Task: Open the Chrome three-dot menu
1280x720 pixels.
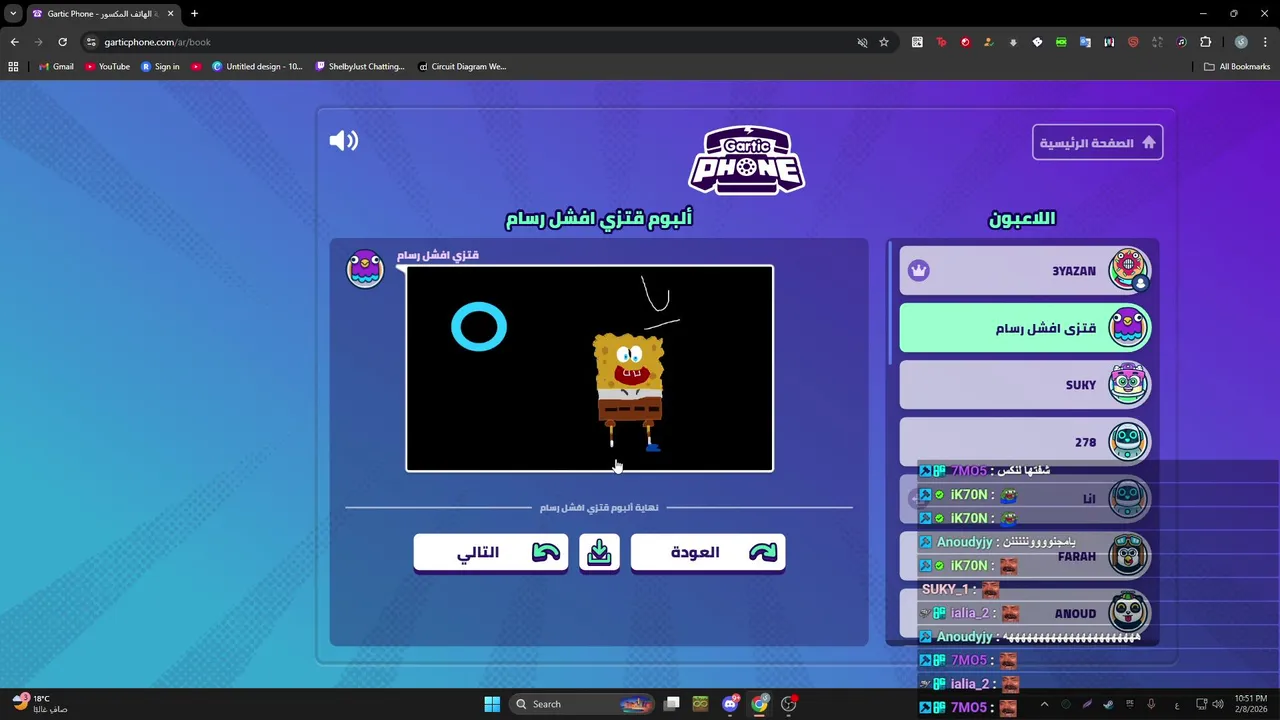Action: tap(1265, 42)
